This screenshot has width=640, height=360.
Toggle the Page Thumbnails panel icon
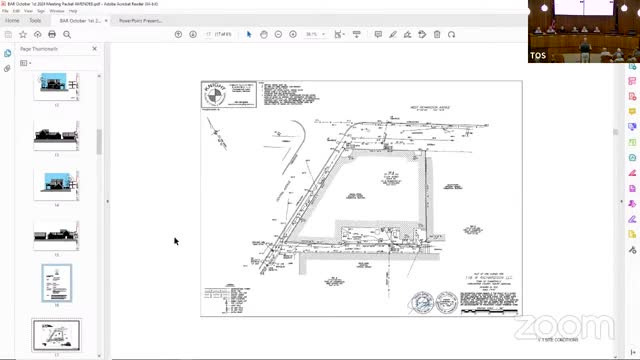click(x=7, y=53)
